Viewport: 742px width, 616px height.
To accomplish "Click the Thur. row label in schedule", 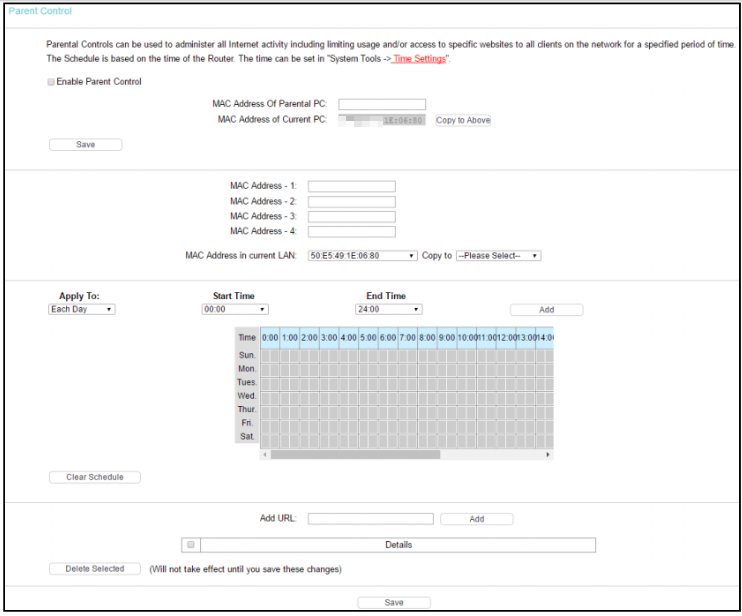I will coord(247,409).
